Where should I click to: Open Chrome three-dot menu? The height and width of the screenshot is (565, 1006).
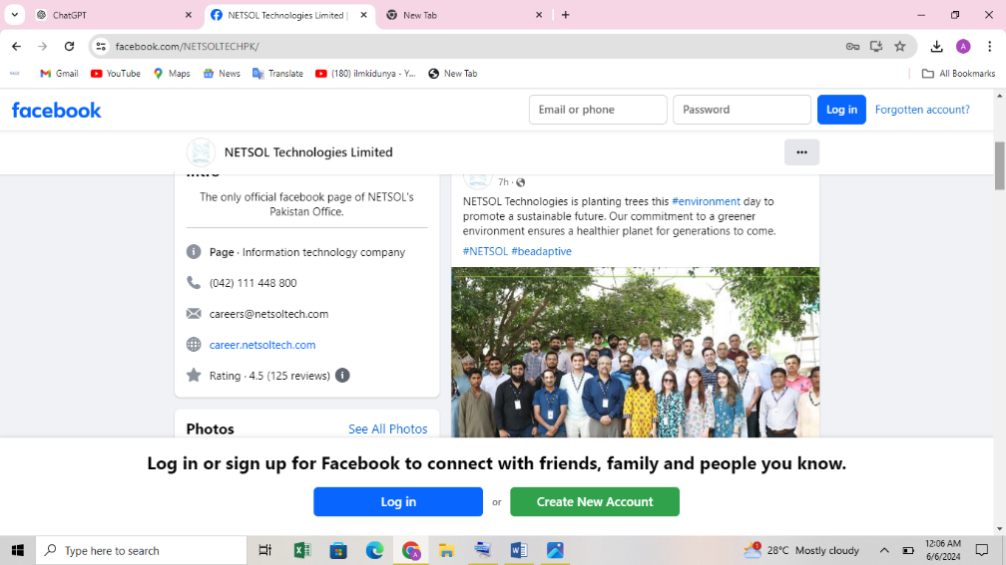pyautogui.click(x=989, y=46)
